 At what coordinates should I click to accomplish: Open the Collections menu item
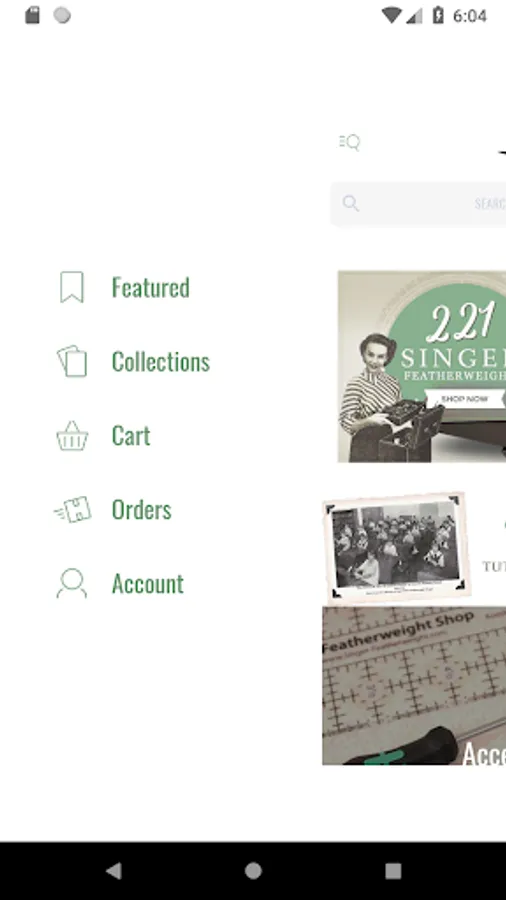point(161,362)
